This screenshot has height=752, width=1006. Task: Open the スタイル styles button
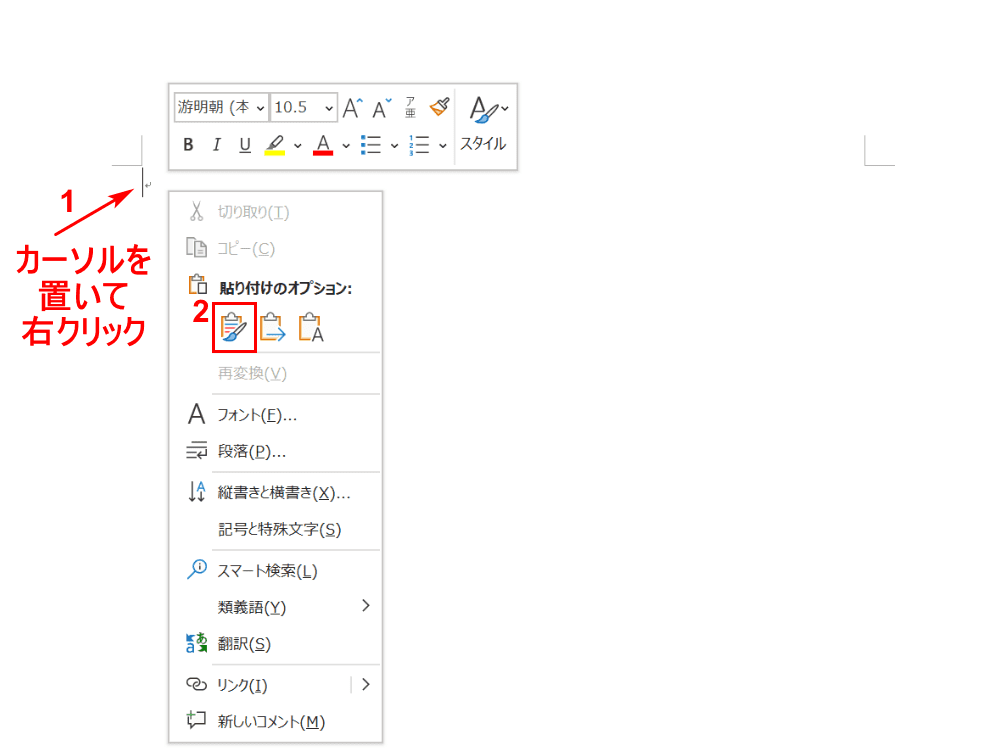(x=484, y=123)
